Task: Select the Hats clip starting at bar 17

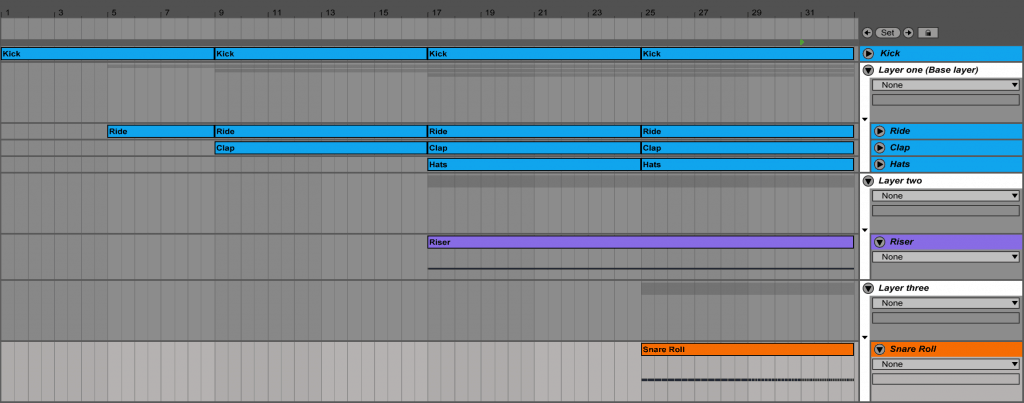Action: pyautogui.click(x=534, y=164)
